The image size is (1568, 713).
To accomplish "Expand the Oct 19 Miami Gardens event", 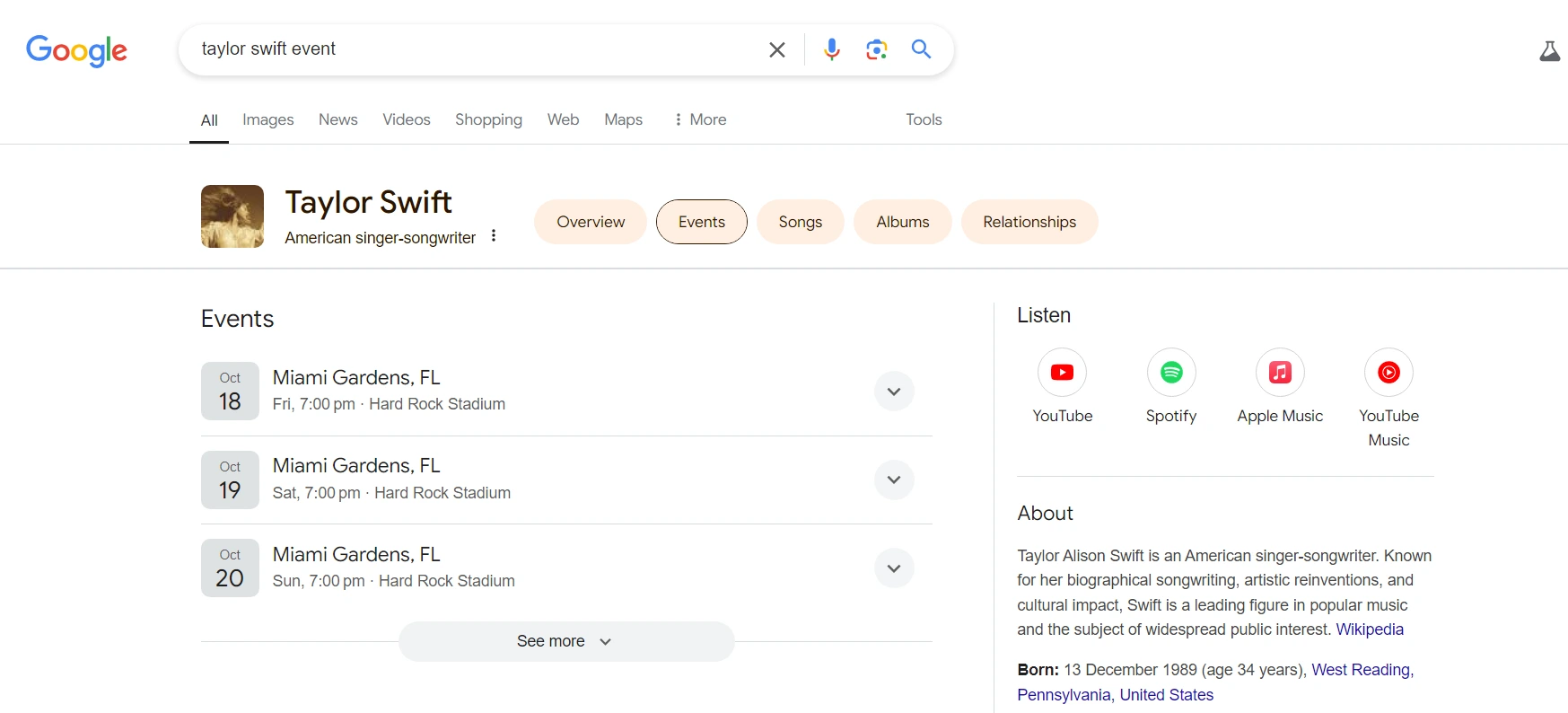I will [893, 480].
